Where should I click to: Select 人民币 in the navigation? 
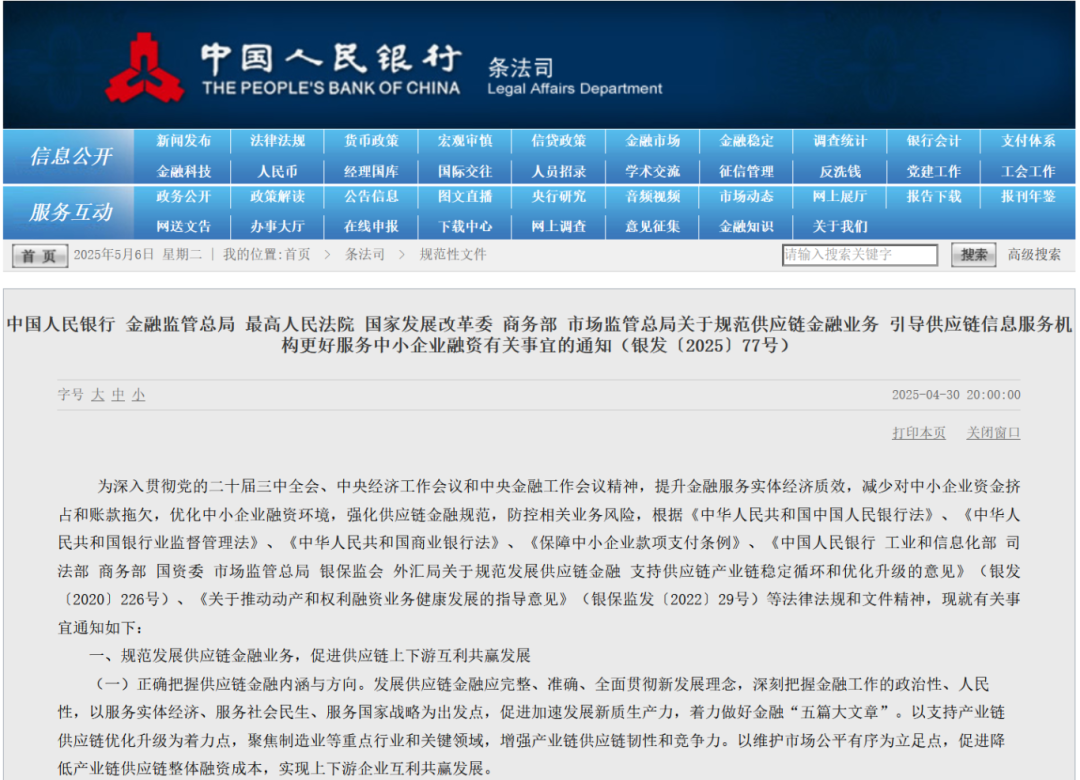click(x=277, y=172)
